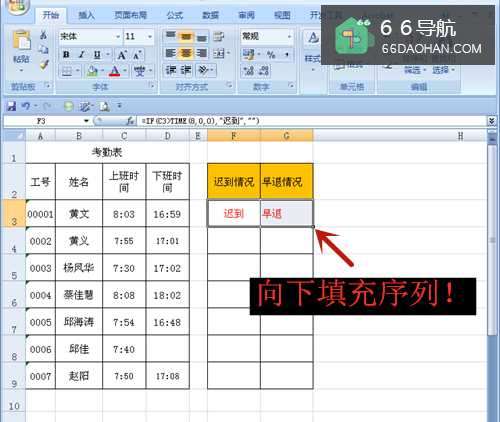Click the Undo arrow icon
The image size is (500, 422).
[x=25, y=106]
